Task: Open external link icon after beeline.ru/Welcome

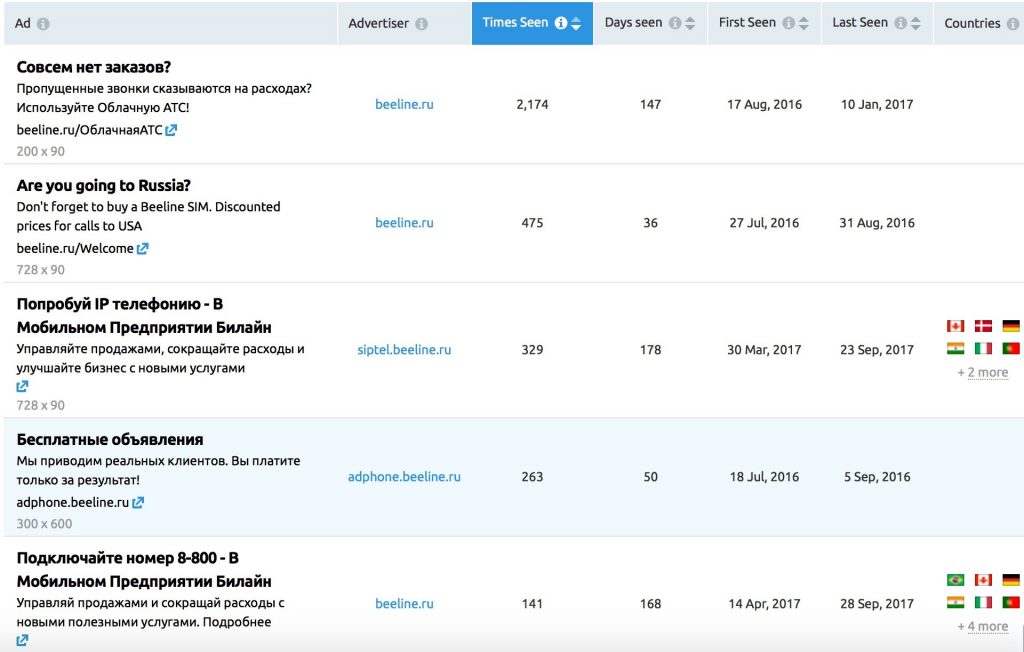Action: 142,248
